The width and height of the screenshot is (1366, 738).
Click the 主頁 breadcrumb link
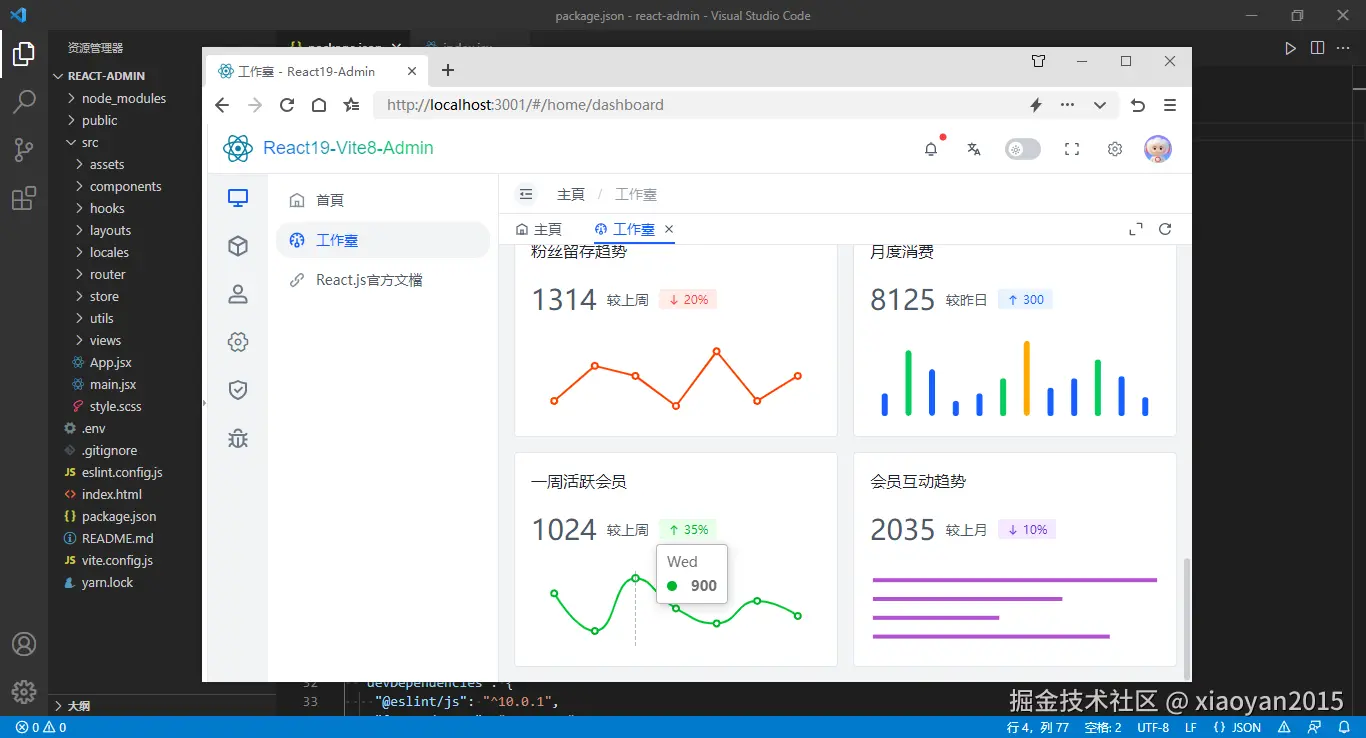[571, 194]
